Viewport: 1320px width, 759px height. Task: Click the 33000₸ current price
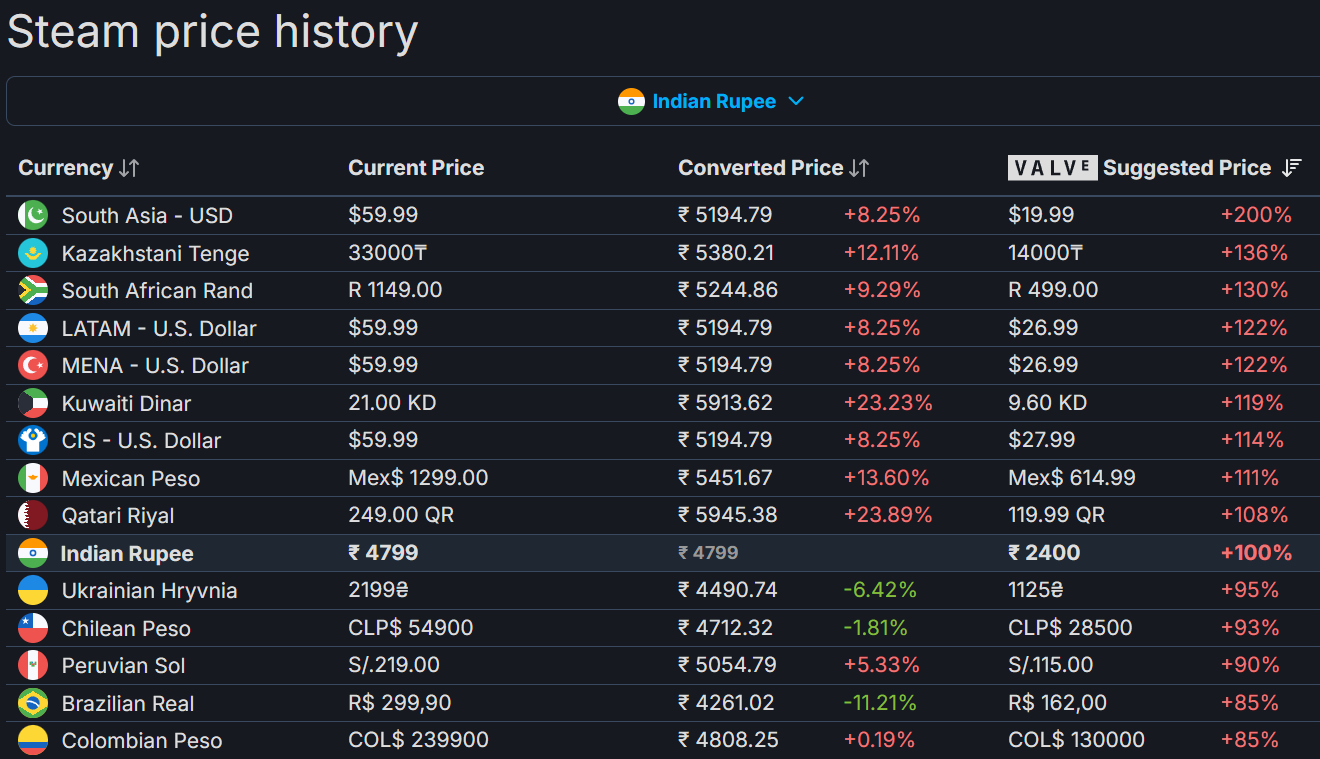(387, 253)
